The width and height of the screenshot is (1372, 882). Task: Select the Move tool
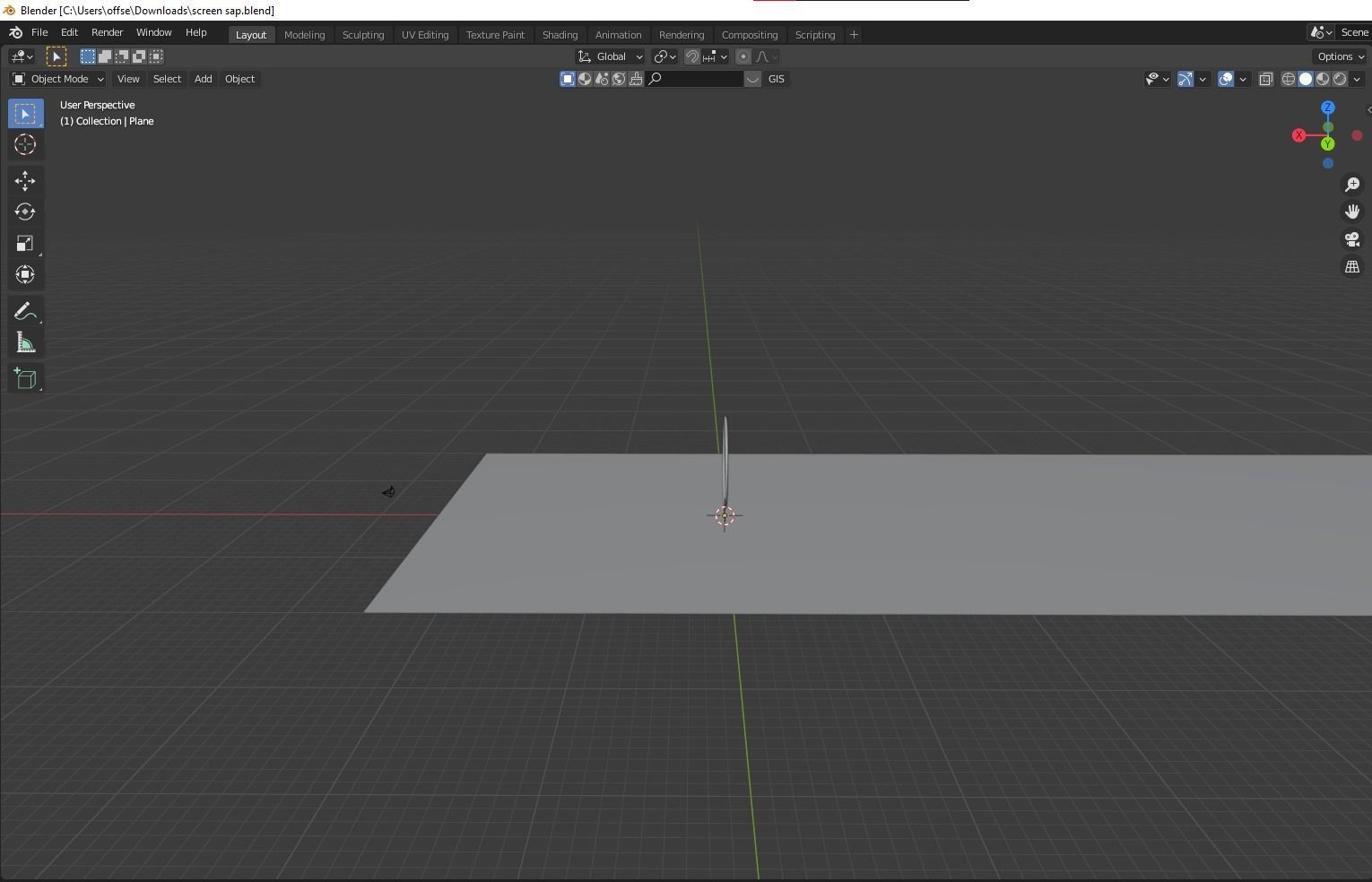click(x=25, y=181)
